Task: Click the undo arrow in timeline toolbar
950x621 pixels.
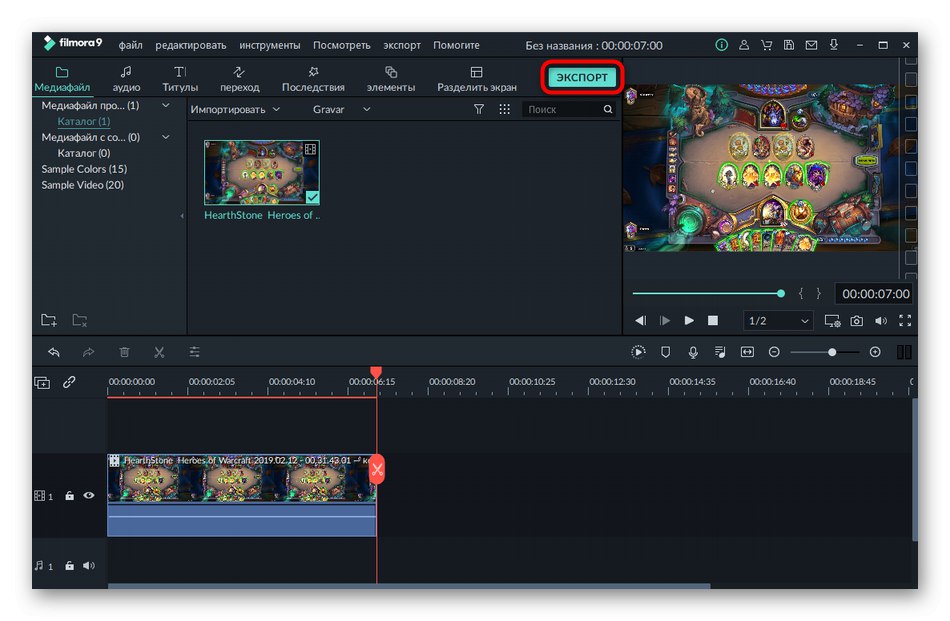Action: [x=54, y=352]
